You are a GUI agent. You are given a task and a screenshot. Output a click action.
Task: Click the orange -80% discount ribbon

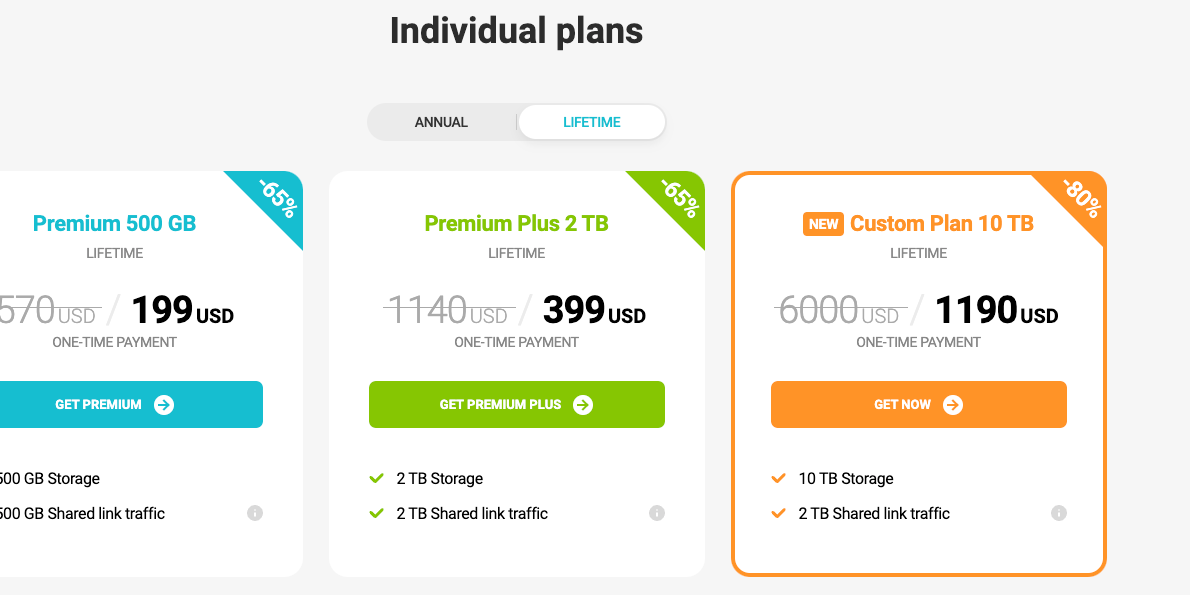coord(1080,197)
